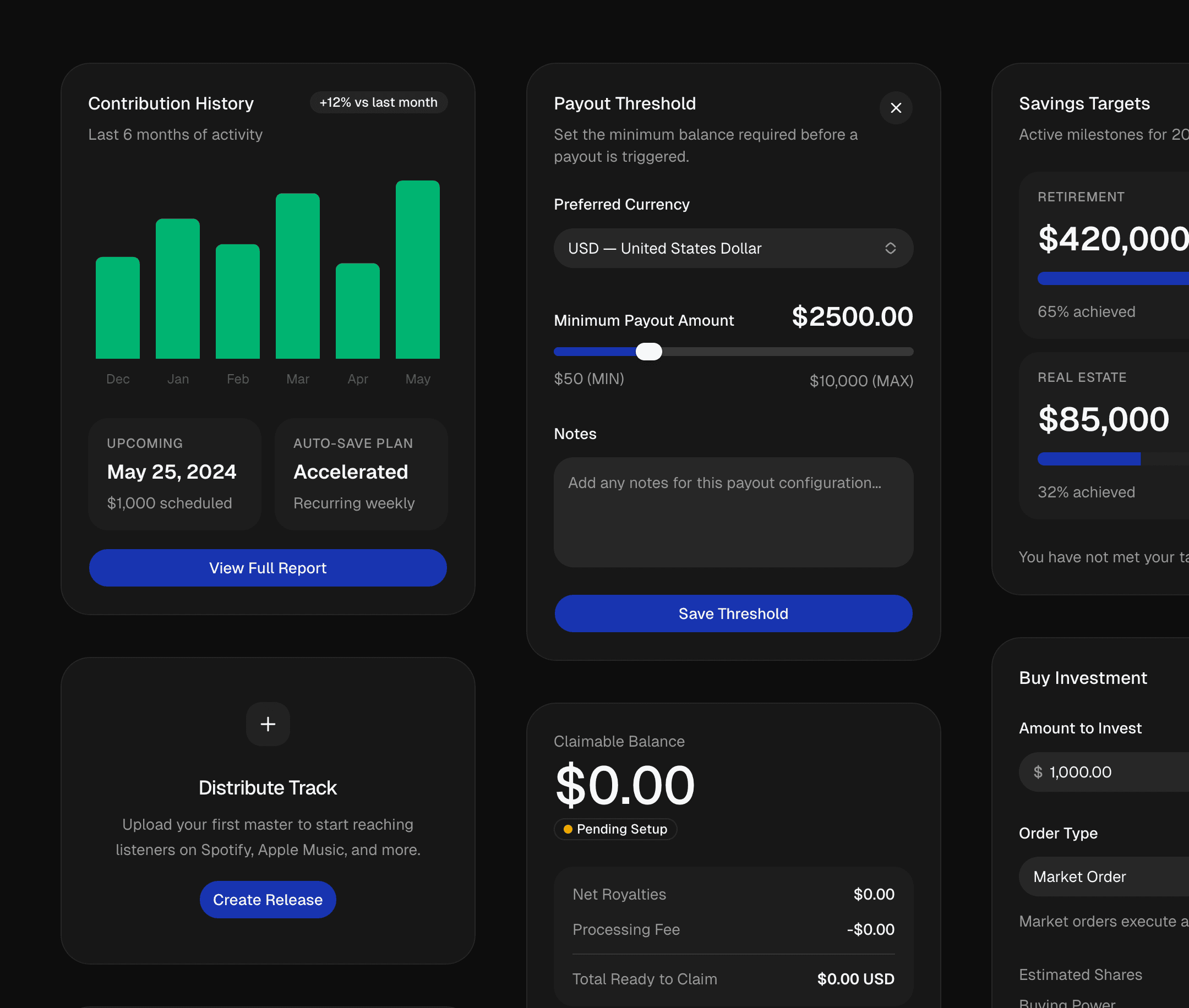Open the Upcoming May 25, 2024 card
The width and height of the screenshot is (1189, 1008).
pyautogui.click(x=174, y=474)
